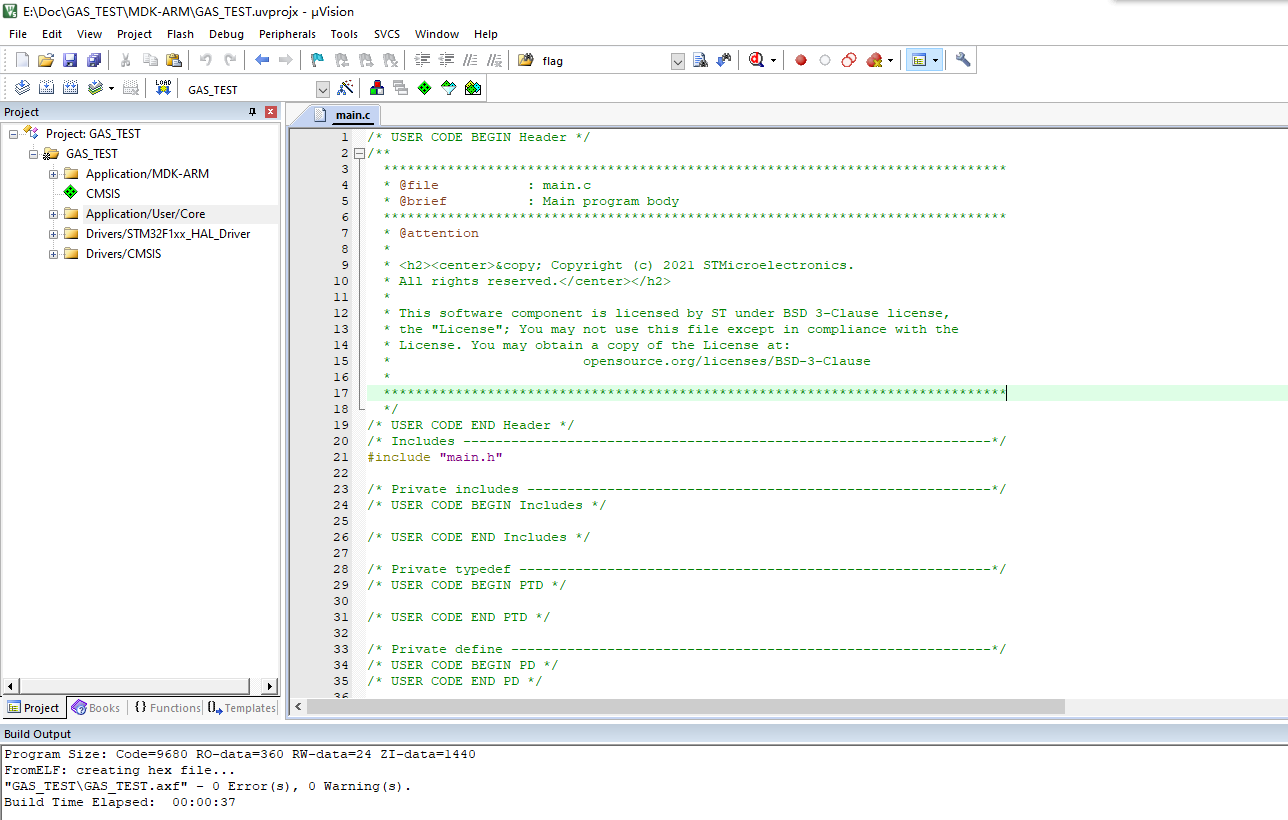Start a Build of target GAS_TEST

point(47,87)
